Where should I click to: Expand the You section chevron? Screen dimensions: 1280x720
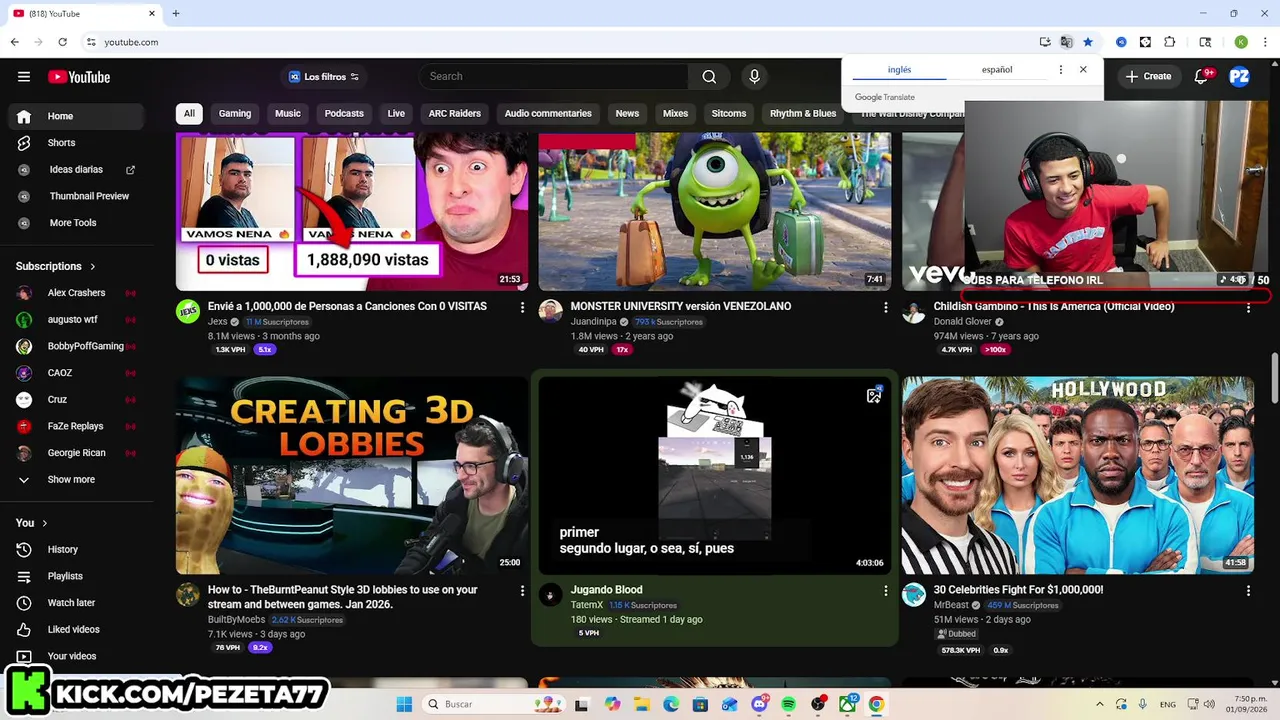[x=45, y=523]
